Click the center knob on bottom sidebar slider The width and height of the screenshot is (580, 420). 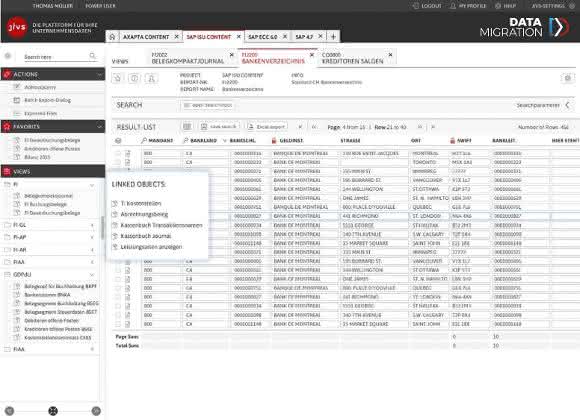click(53, 411)
